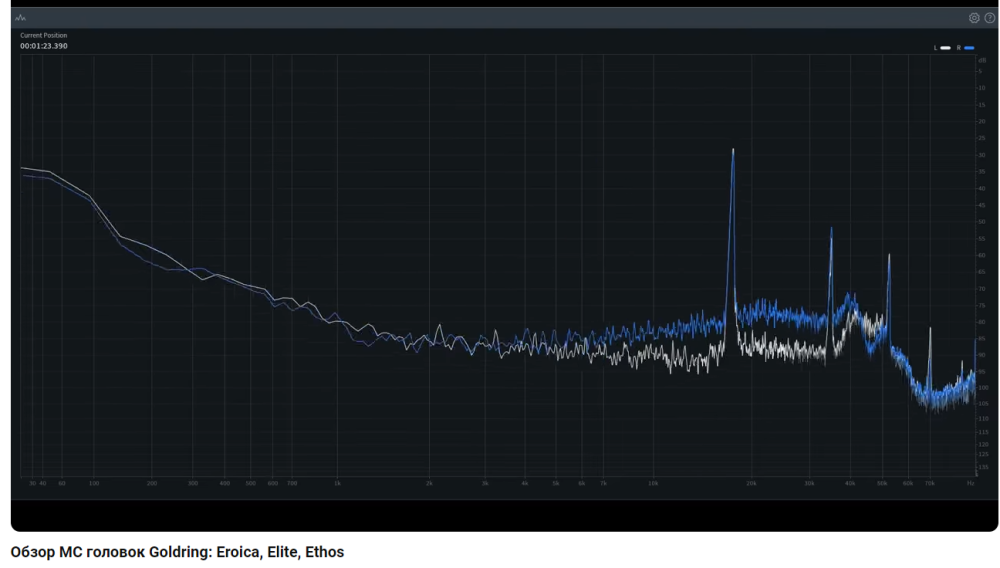Viewport: 1000px width, 568px height.
Task: Click the dB unit label on scale
Action: click(x=982, y=61)
